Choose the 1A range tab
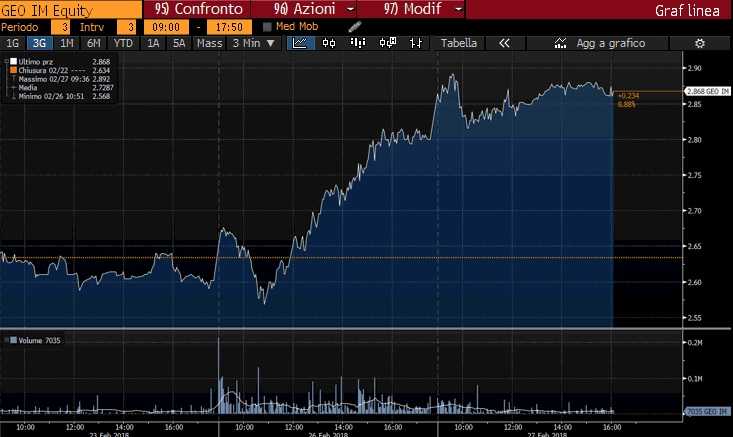 coord(153,43)
